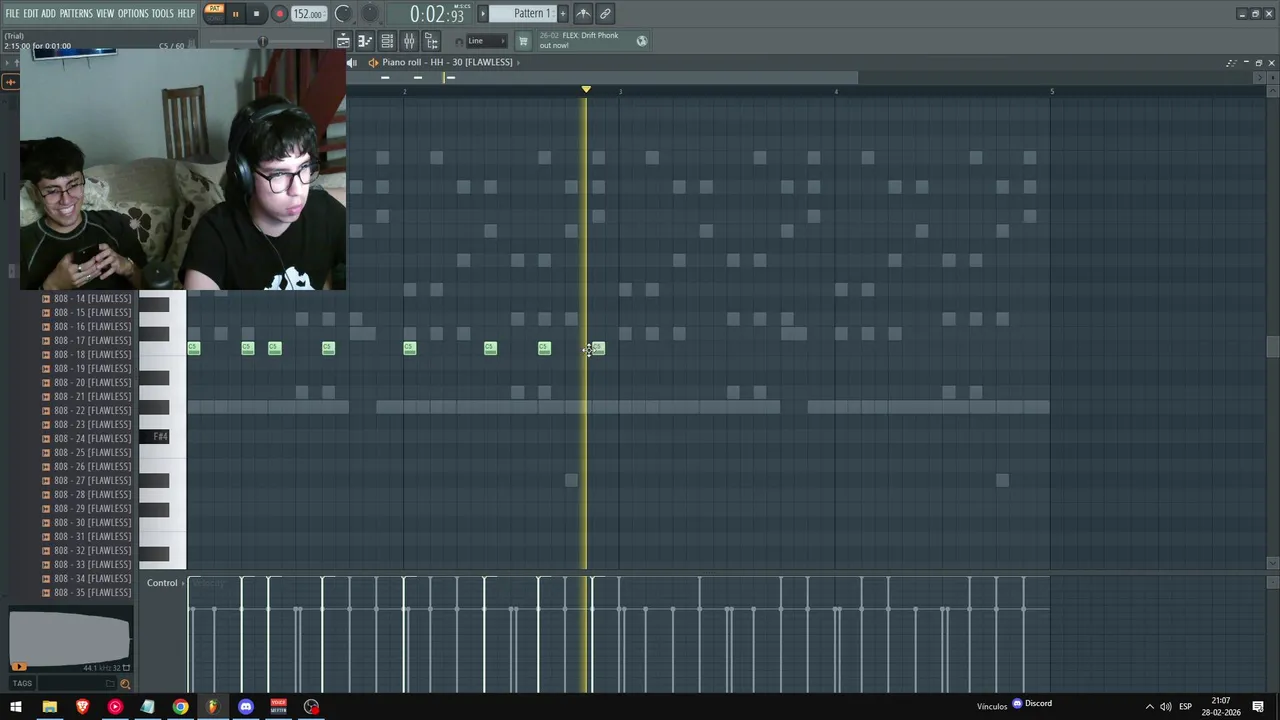Viewport: 1280px width, 720px height.
Task: Click the folder icon beside TAGS
Action: coord(110,684)
